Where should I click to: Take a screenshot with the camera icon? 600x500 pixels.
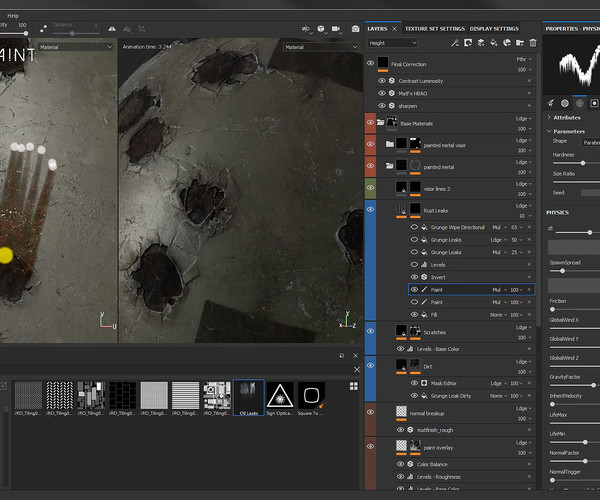pos(355,29)
